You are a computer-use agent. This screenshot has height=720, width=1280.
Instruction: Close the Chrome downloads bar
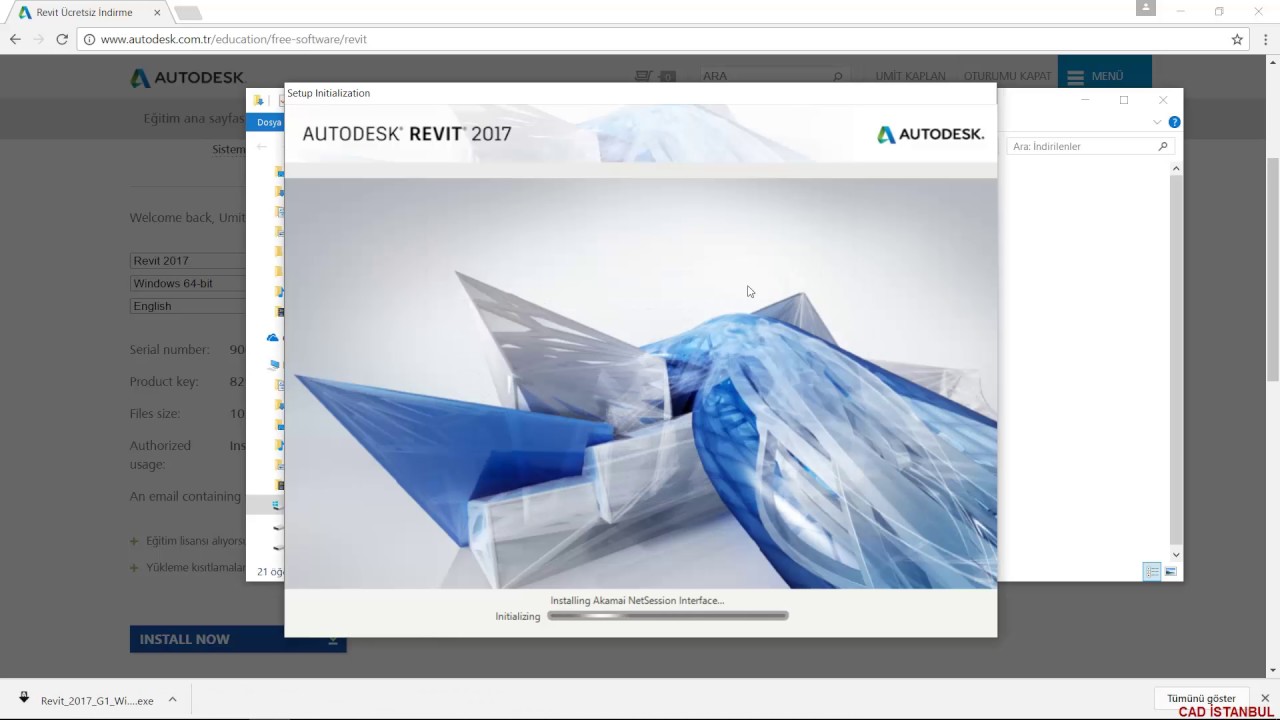pos(1264,698)
